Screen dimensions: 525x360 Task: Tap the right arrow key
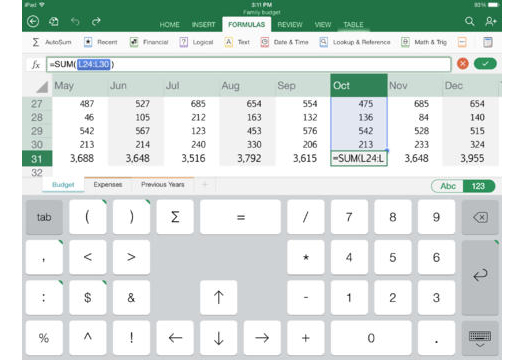(262, 338)
